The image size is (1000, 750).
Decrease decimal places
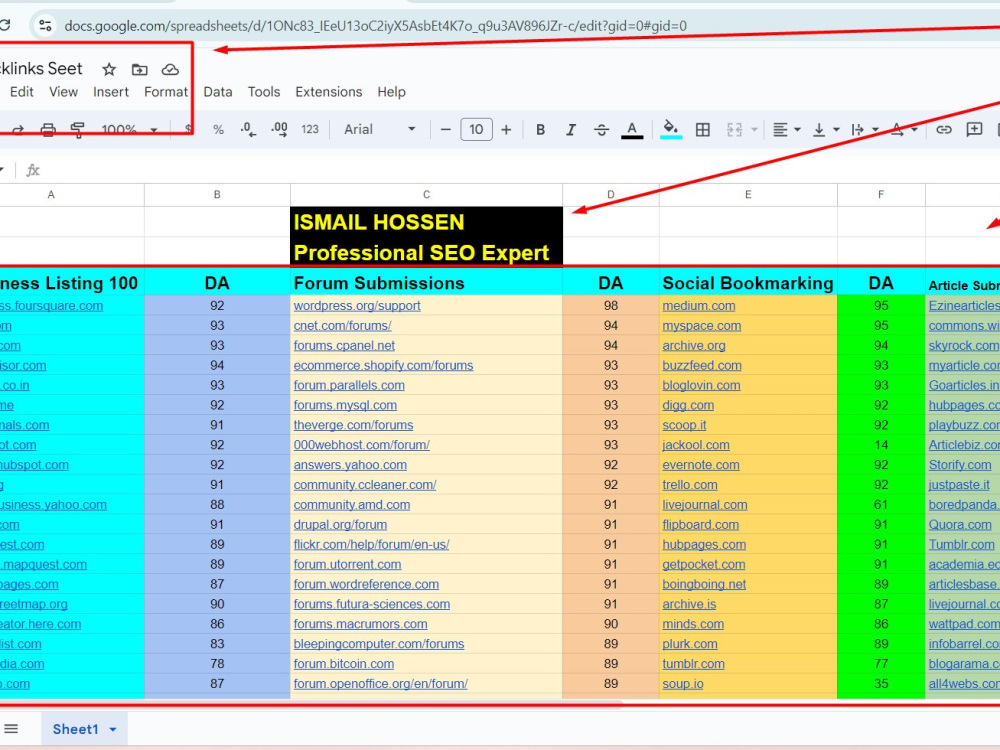click(x=248, y=130)
